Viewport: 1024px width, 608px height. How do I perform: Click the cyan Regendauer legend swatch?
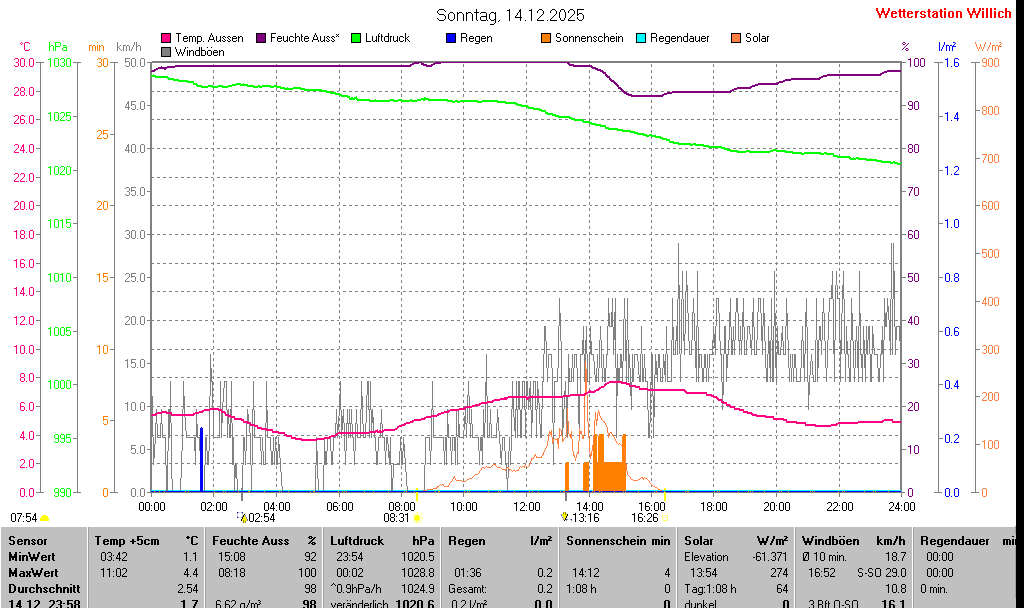[641, 38]
